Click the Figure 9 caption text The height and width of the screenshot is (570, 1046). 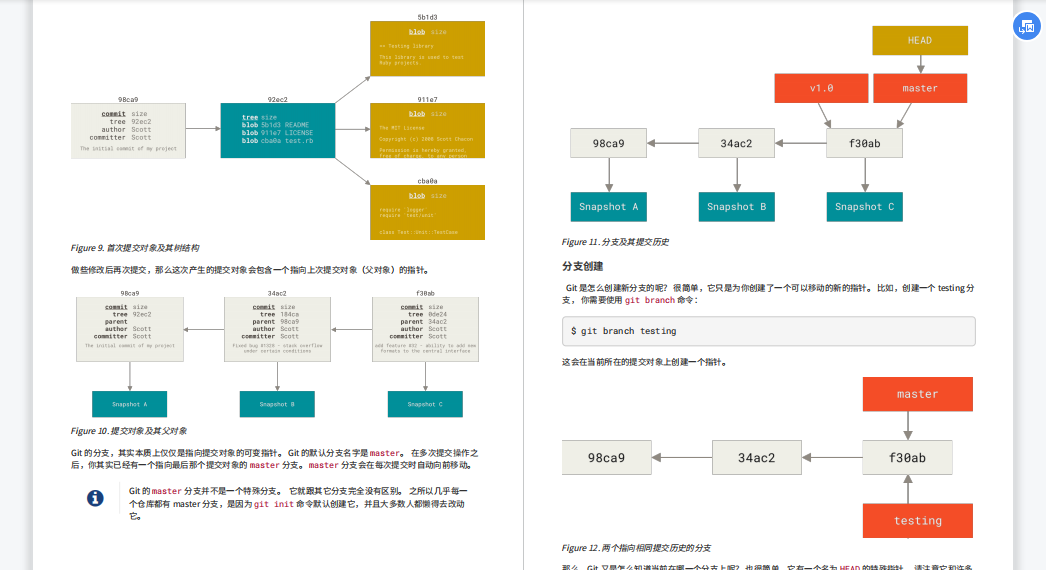pyautogui.click(x=135, y=248)
